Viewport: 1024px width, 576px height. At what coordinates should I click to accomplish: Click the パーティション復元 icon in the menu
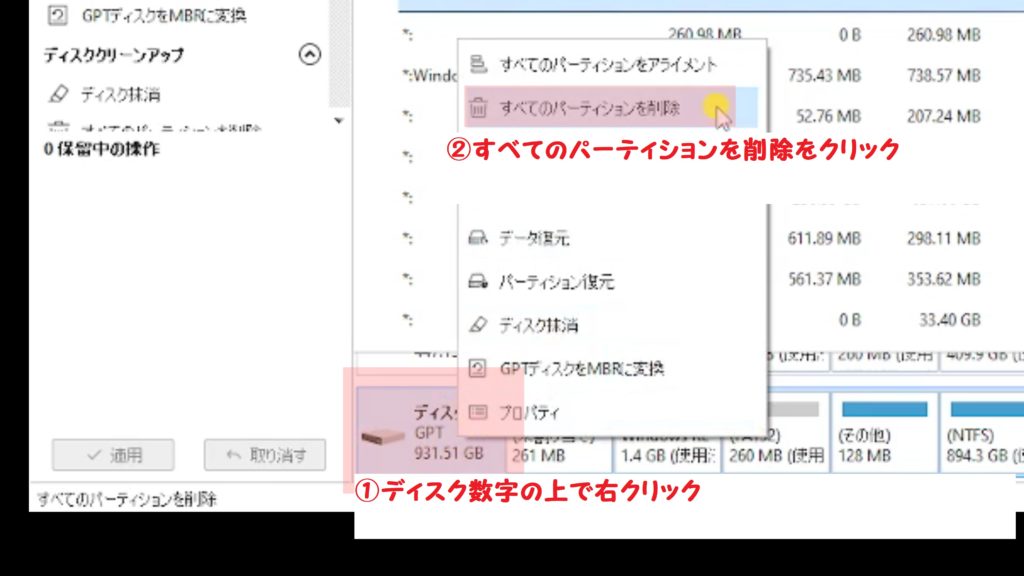(x=479, y=279)
